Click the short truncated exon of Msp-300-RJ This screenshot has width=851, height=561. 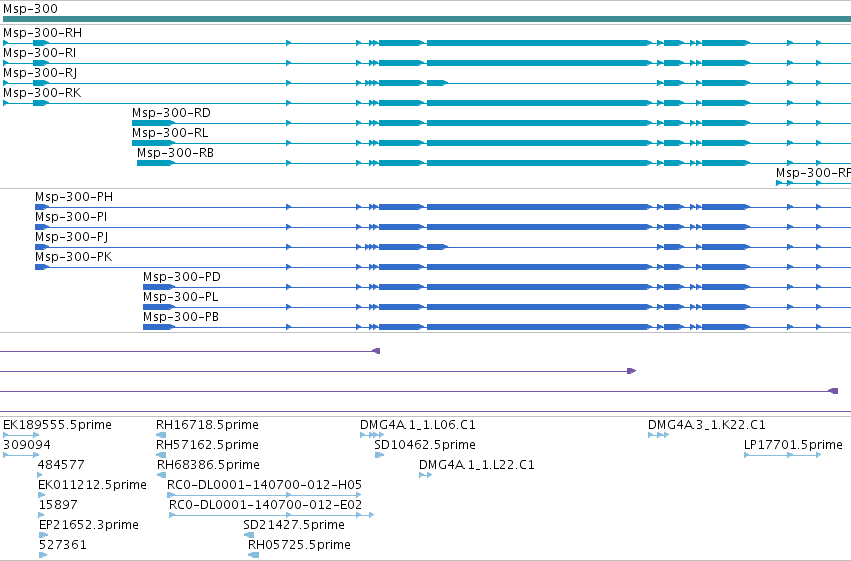437,83
